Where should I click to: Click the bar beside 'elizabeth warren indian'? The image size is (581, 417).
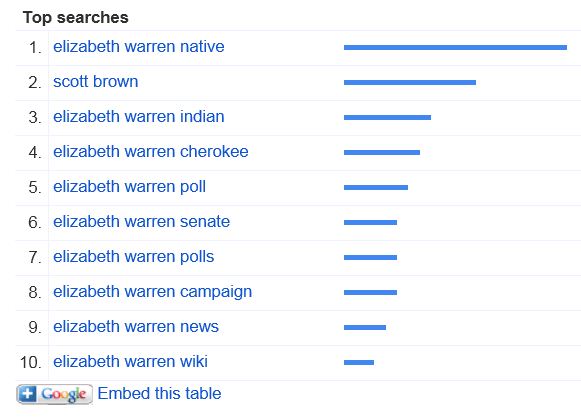(387, 118)
